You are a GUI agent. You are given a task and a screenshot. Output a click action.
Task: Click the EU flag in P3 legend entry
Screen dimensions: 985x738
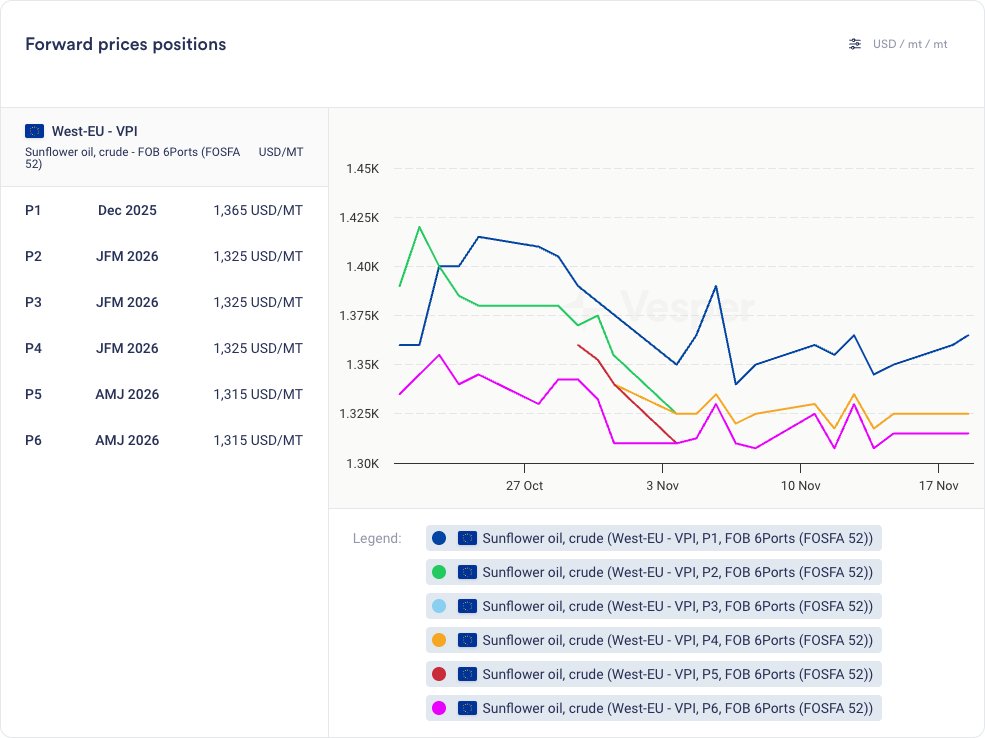click(466, 606)
